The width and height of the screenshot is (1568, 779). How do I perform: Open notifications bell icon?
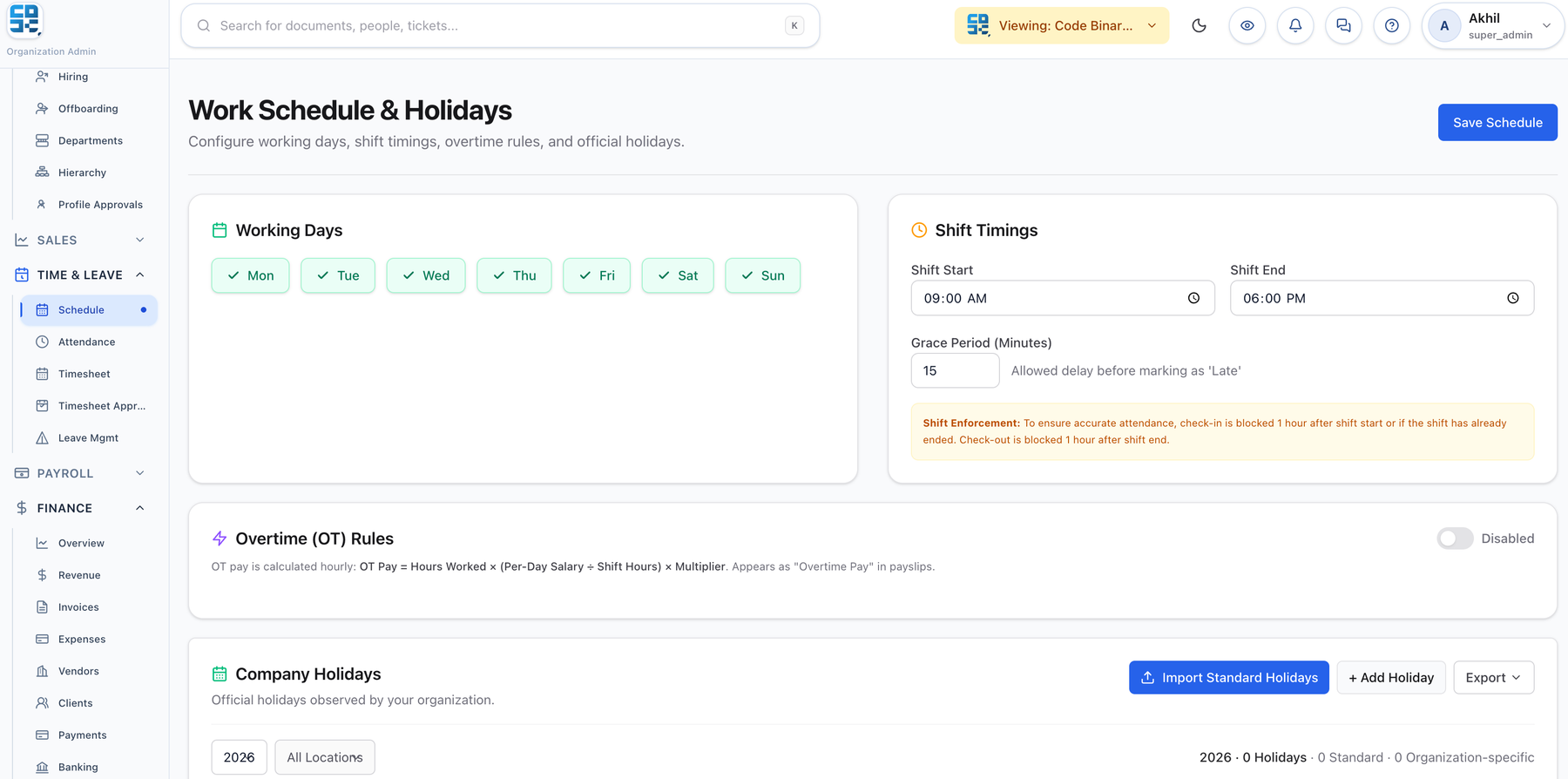(1295, 25)
